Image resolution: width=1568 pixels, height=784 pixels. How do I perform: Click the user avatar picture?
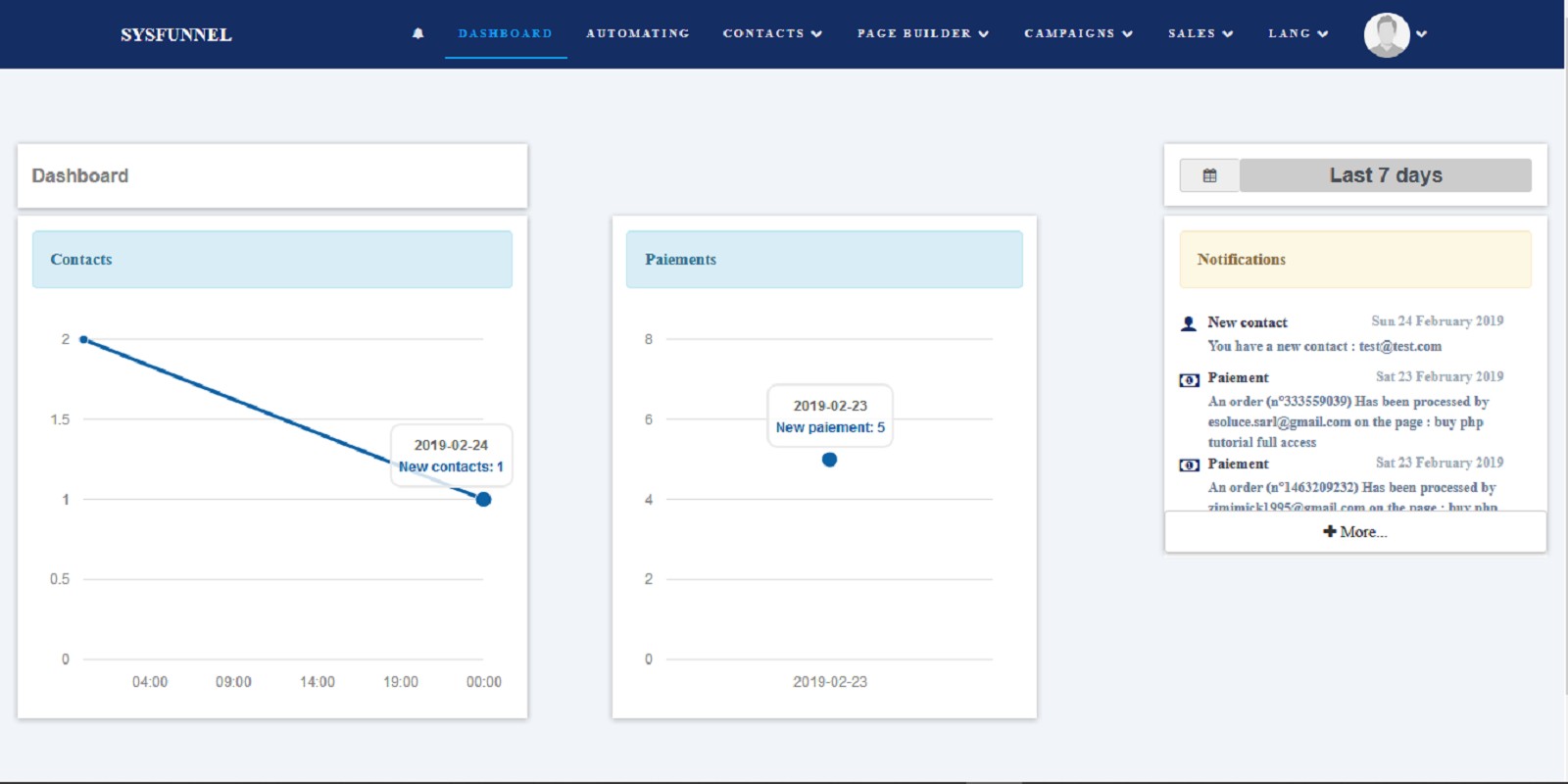(1387, 35)
